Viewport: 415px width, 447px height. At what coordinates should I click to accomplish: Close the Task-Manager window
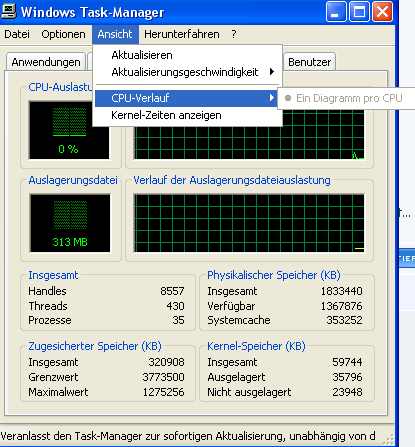pos(382,12)
